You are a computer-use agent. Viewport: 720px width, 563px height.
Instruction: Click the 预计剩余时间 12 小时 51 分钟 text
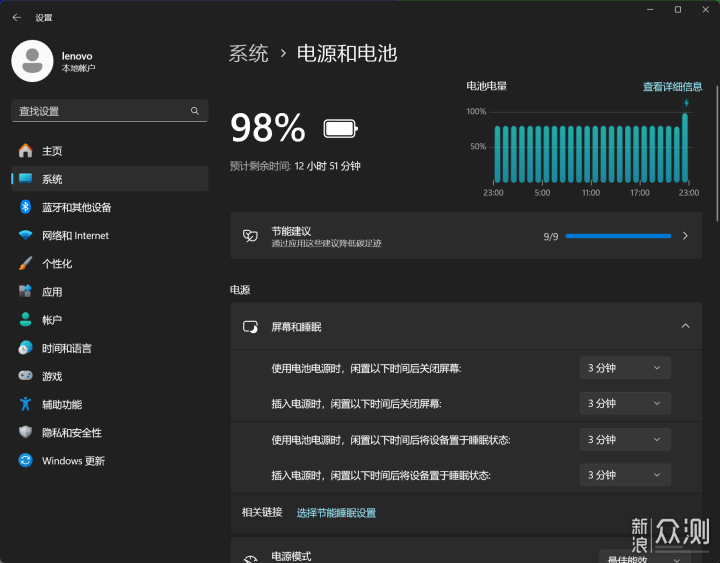click(295, 166)
